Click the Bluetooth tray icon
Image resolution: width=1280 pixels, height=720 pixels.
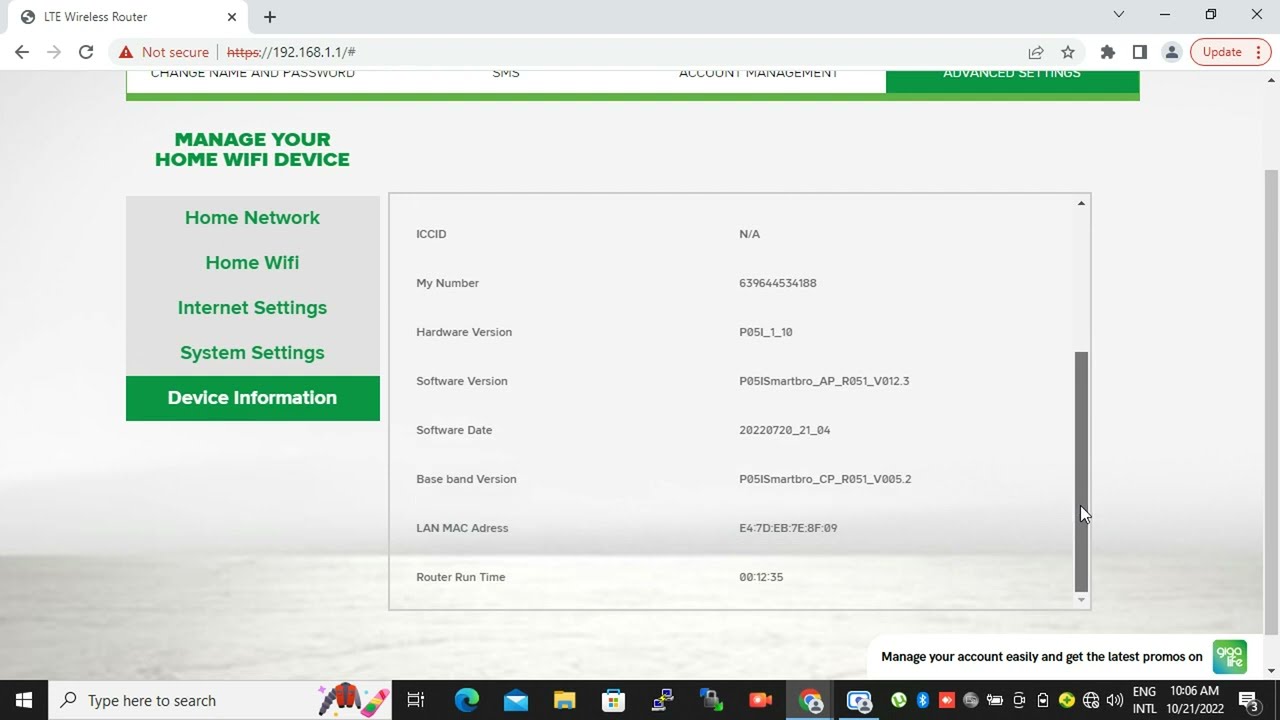pos(923,700)
